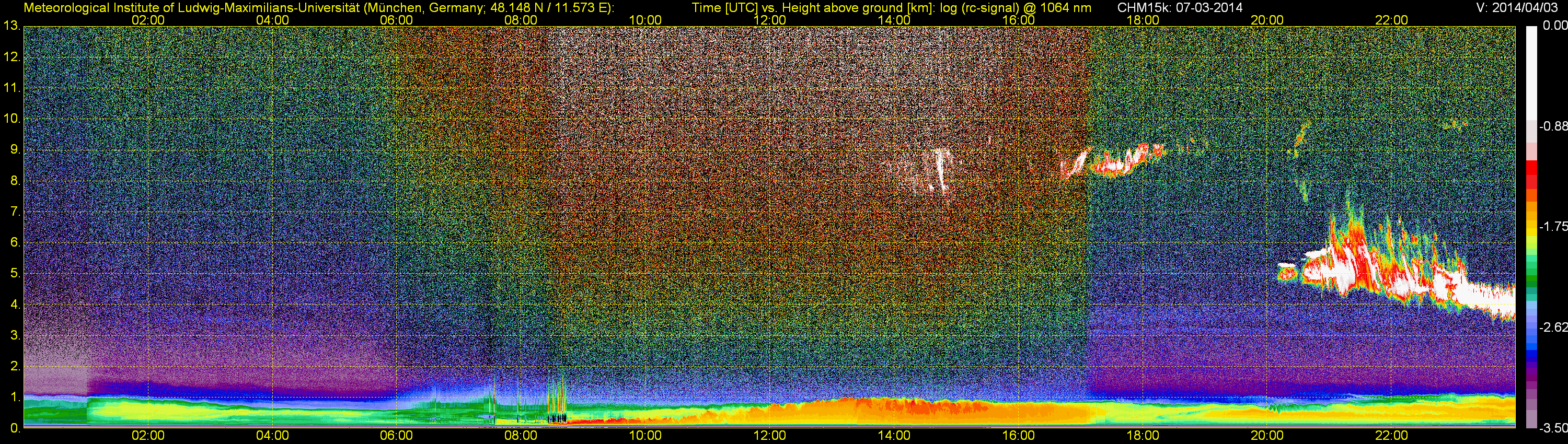Viewport: 1568px width, 444px height.
Task: Click the white vertical streak near 8.5 km around 14:45
Action: click(941, 170)
